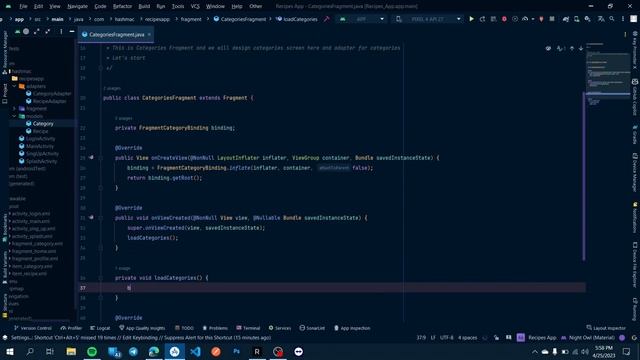
Task: Click Collapse All icon in project panel
Action: click(48, 31)
